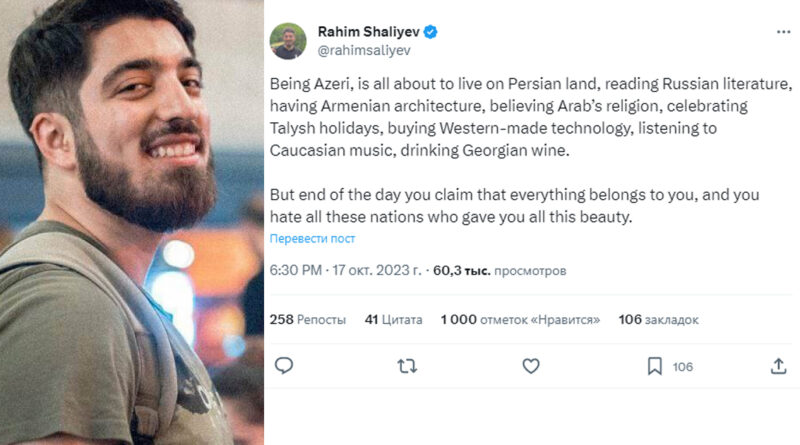Image resolution: width=800 pixels, height=445 pixels.
Task: Show the 258 Репосты list
Action: click(x=308, y=320)
